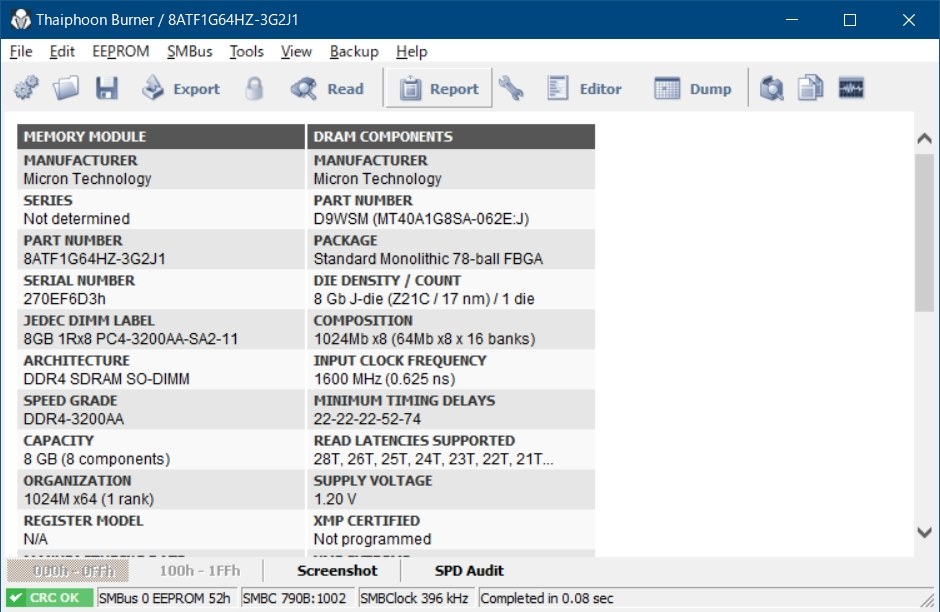Select the 8 Gb J-die density value

tap(424, 299)
